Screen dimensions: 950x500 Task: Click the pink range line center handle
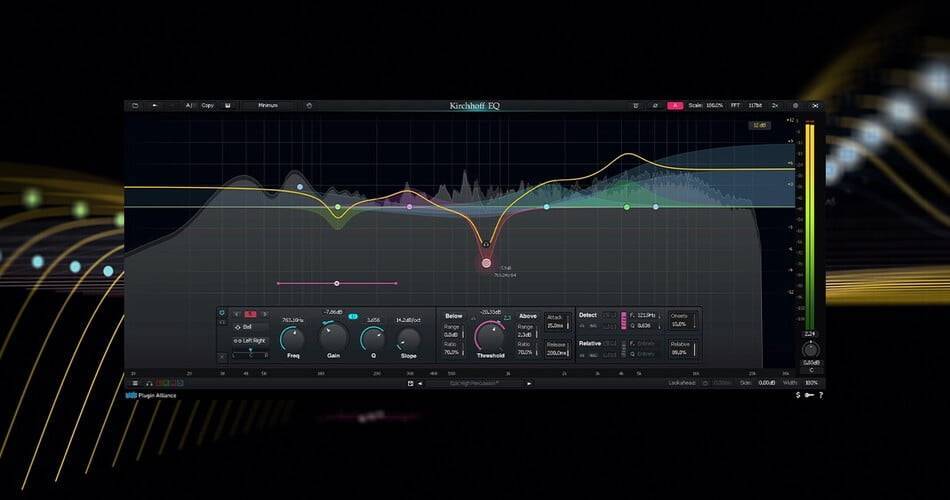tap(337, 283)
